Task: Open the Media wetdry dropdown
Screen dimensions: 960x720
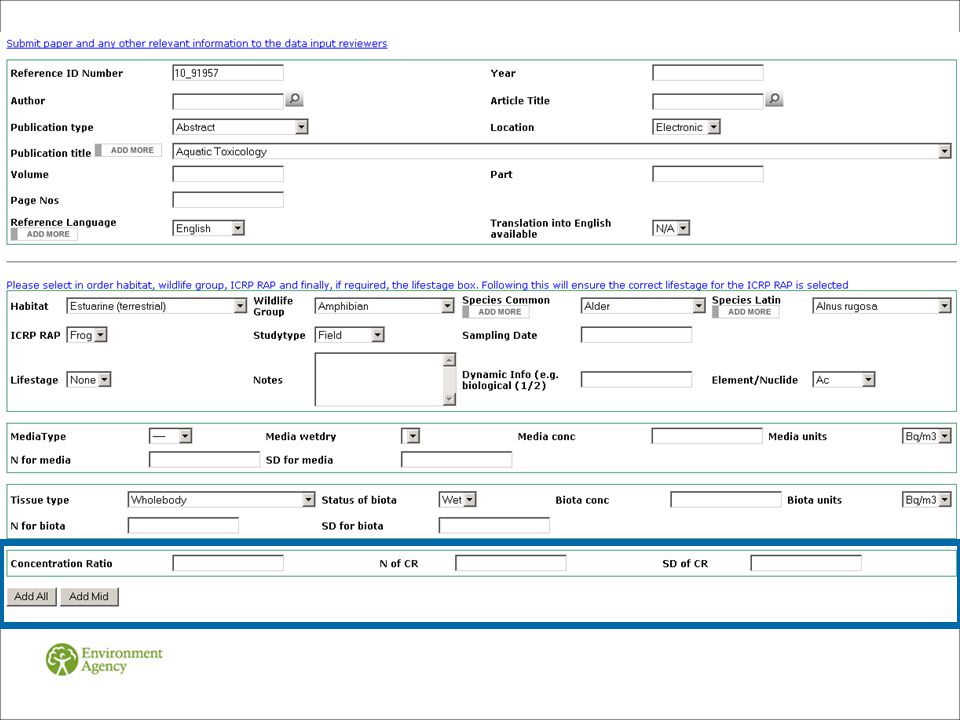Action: coord(410,436)
